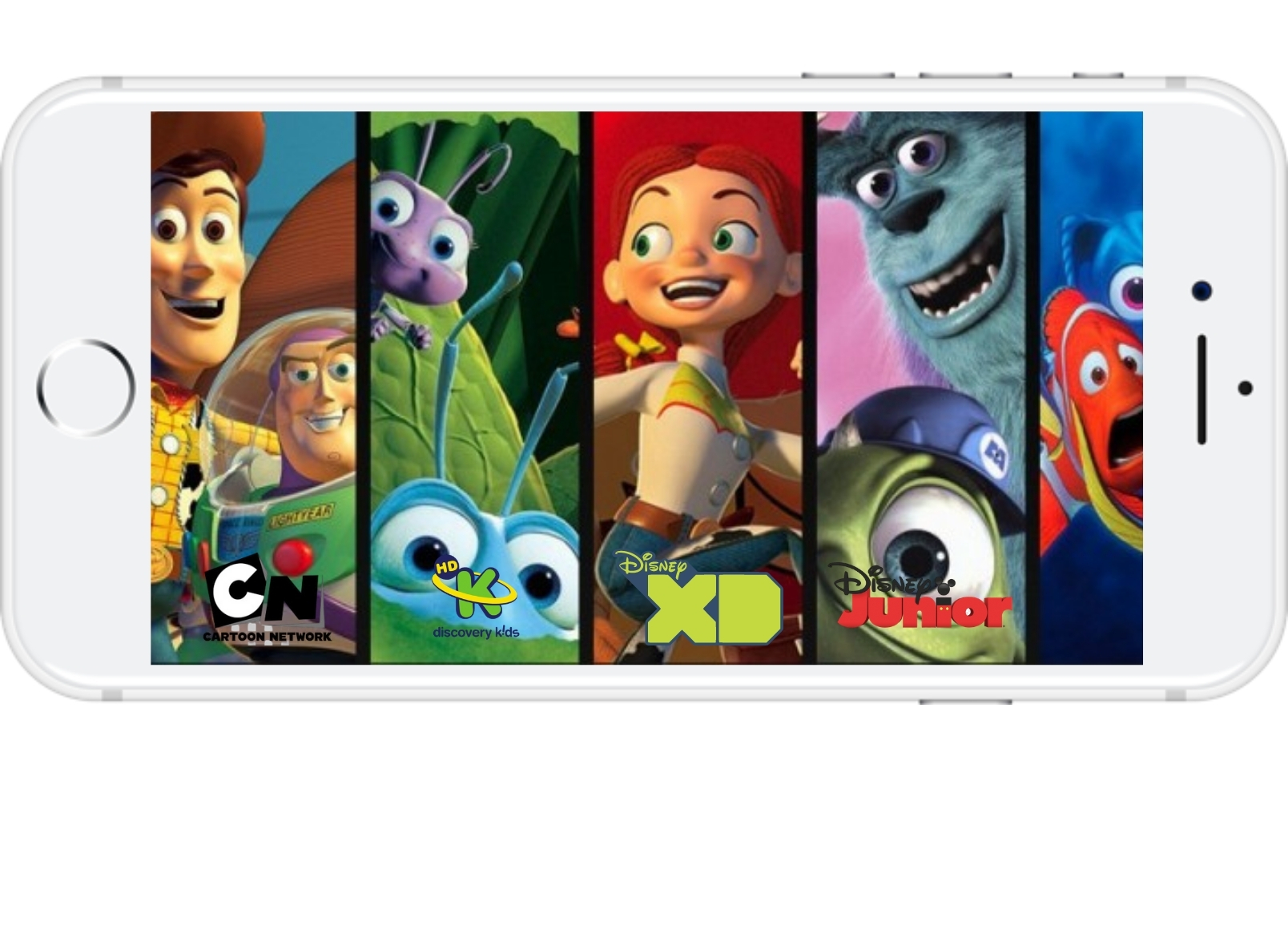The image size is (1288, 945).
Task: Open the Jessie cowgirl panel
Action: (698, 388)
